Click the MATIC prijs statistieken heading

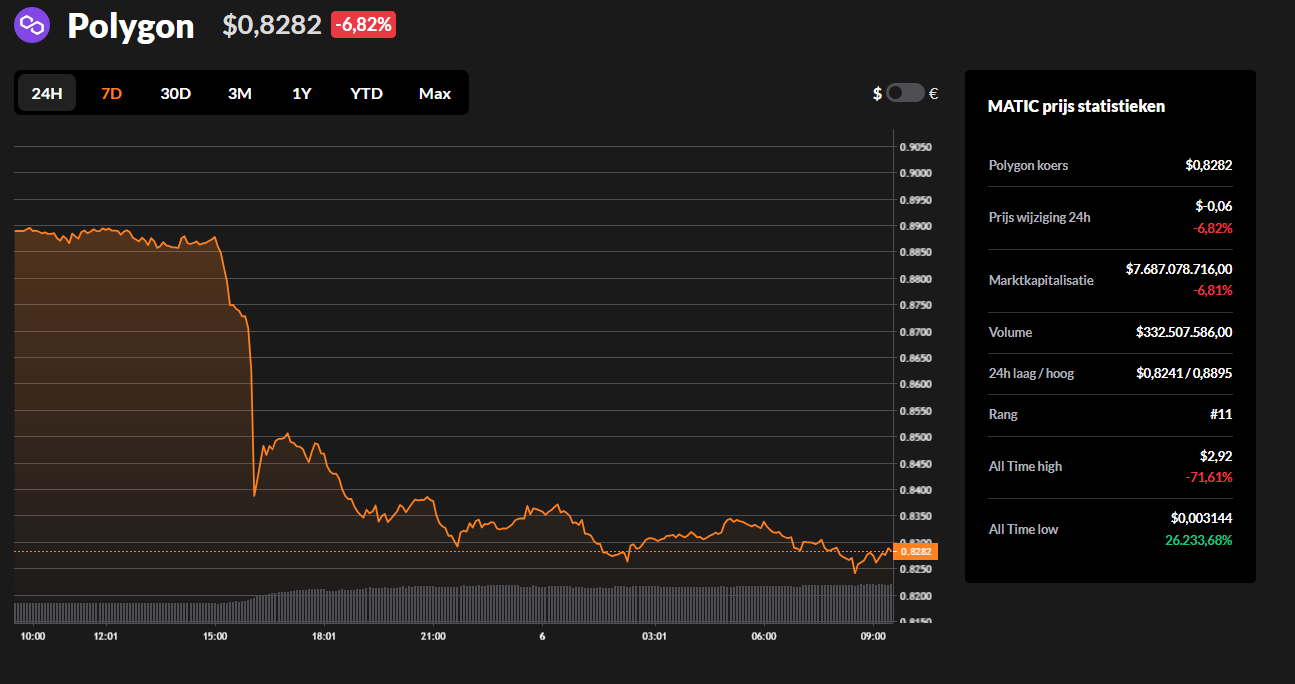(x=1076, y=106)
